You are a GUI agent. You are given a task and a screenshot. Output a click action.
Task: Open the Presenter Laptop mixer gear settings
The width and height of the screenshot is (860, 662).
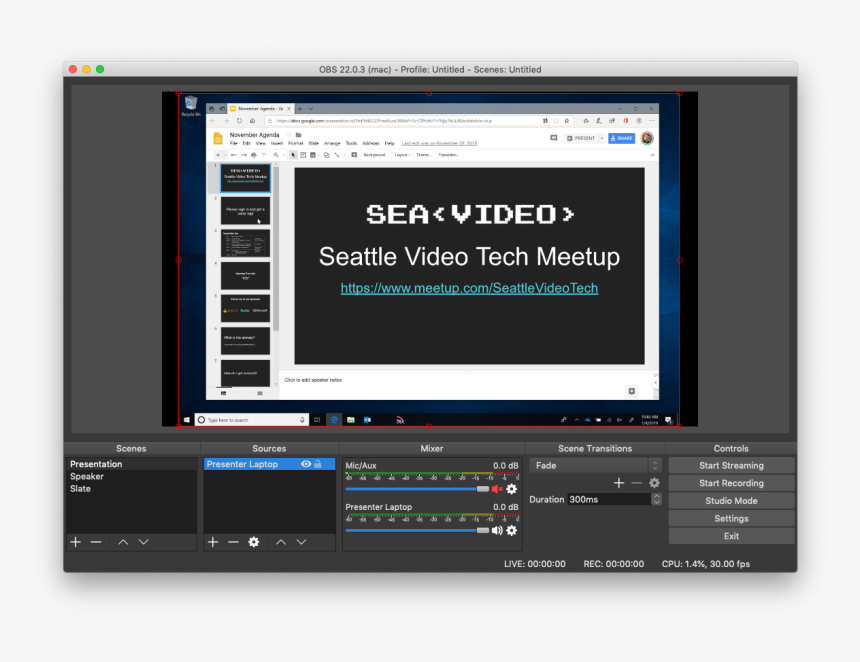[510, 530]
